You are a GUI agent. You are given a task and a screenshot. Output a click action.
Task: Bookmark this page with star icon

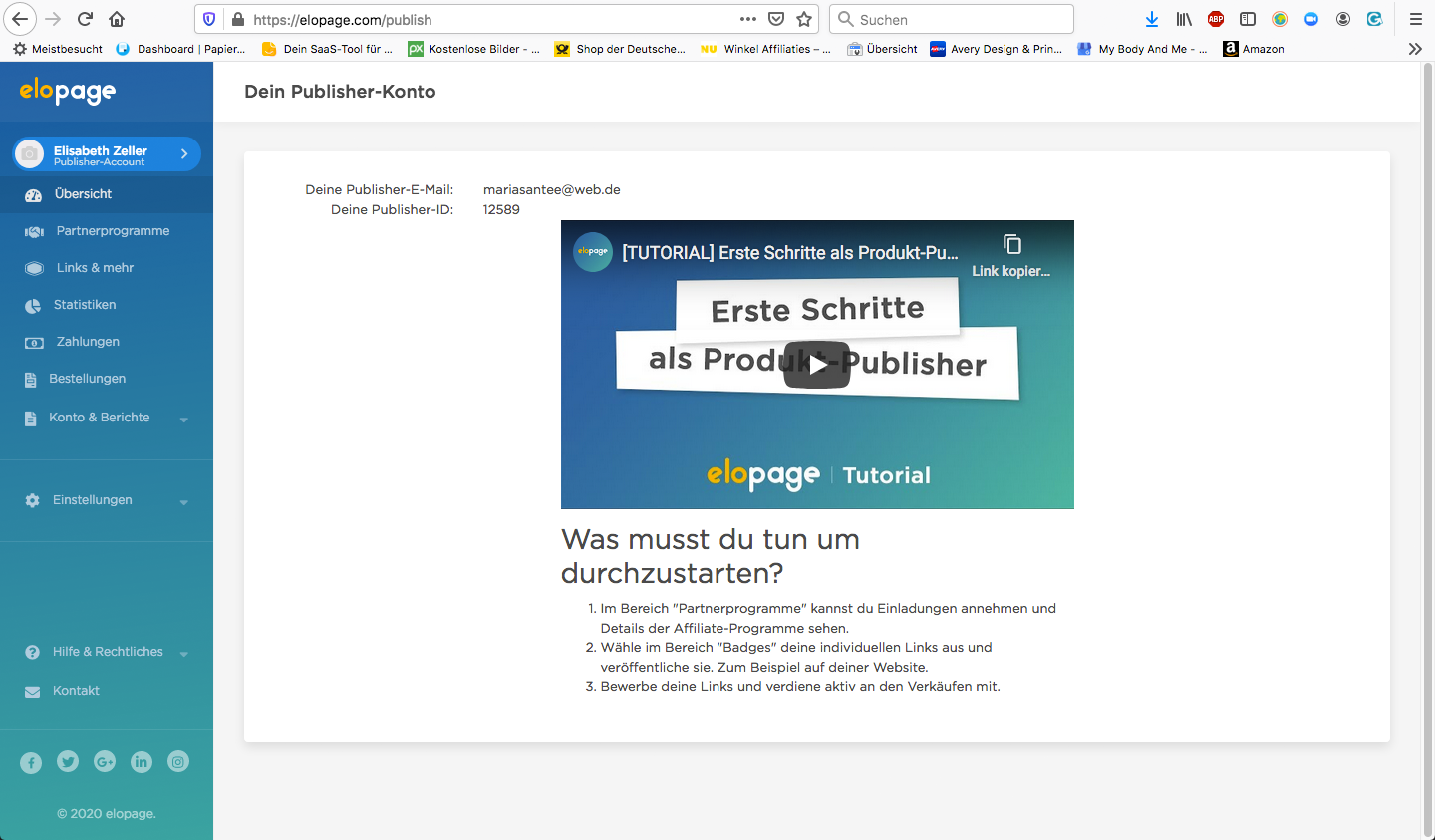pyautogui.click(x=804, y=19)
